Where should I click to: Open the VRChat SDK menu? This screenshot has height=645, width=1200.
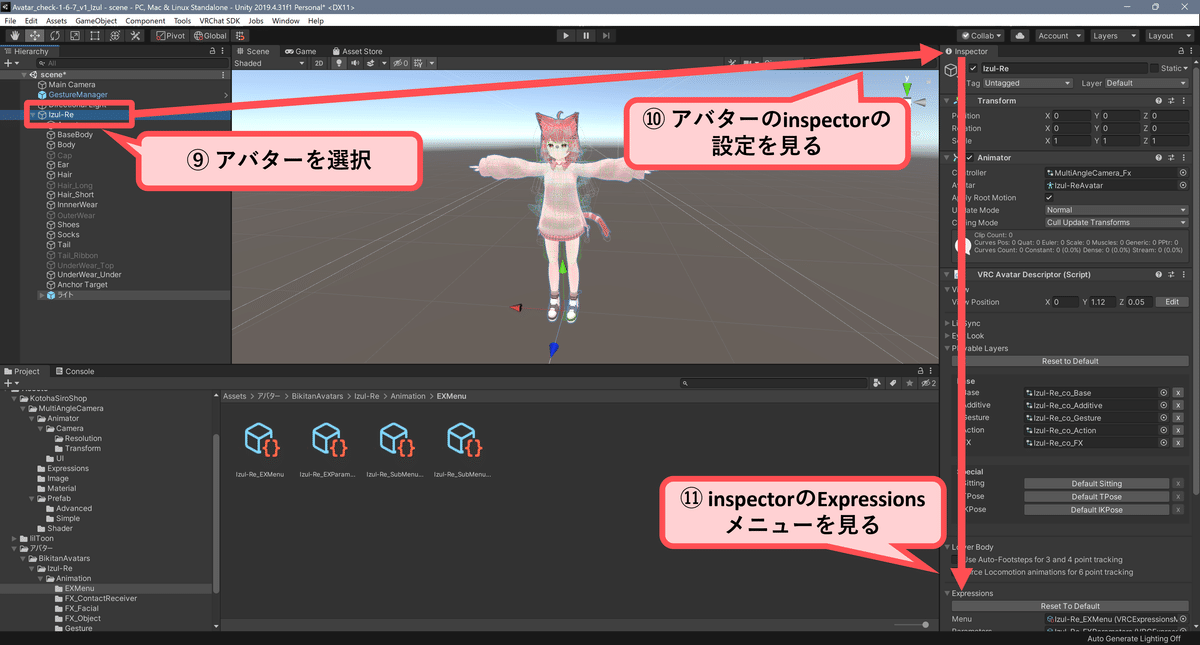222,20
